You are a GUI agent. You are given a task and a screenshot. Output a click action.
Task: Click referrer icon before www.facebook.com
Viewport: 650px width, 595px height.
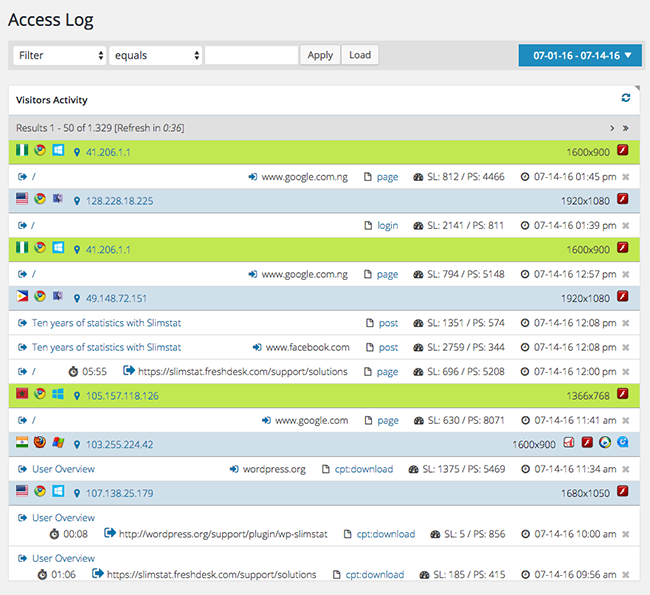point(257,347)
